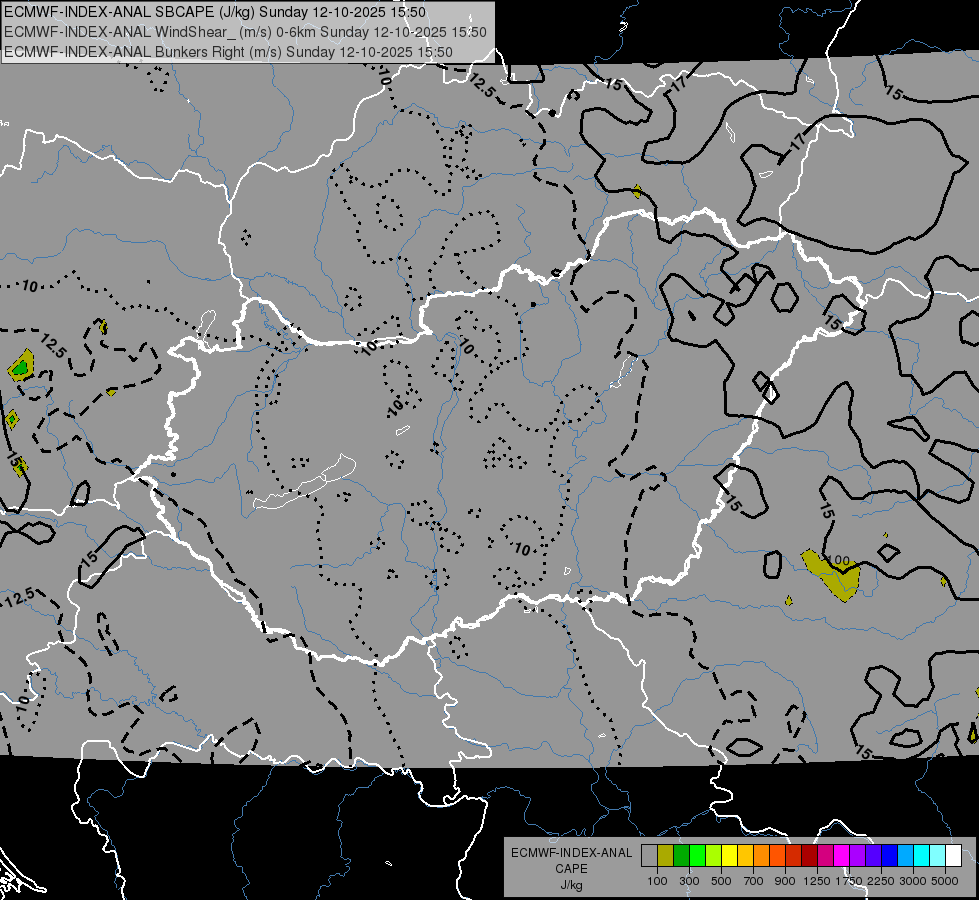979x900 pixels.
Task: Choose the red-orange swatch left of 900
Action: pyautogui.click(x=777, y=856)
